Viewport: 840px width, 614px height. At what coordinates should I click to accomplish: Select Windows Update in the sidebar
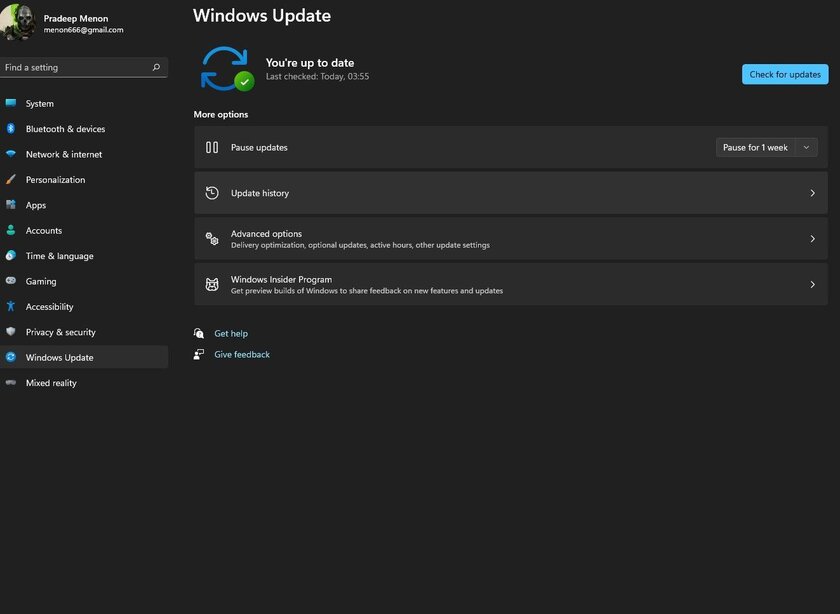[84, 357]
